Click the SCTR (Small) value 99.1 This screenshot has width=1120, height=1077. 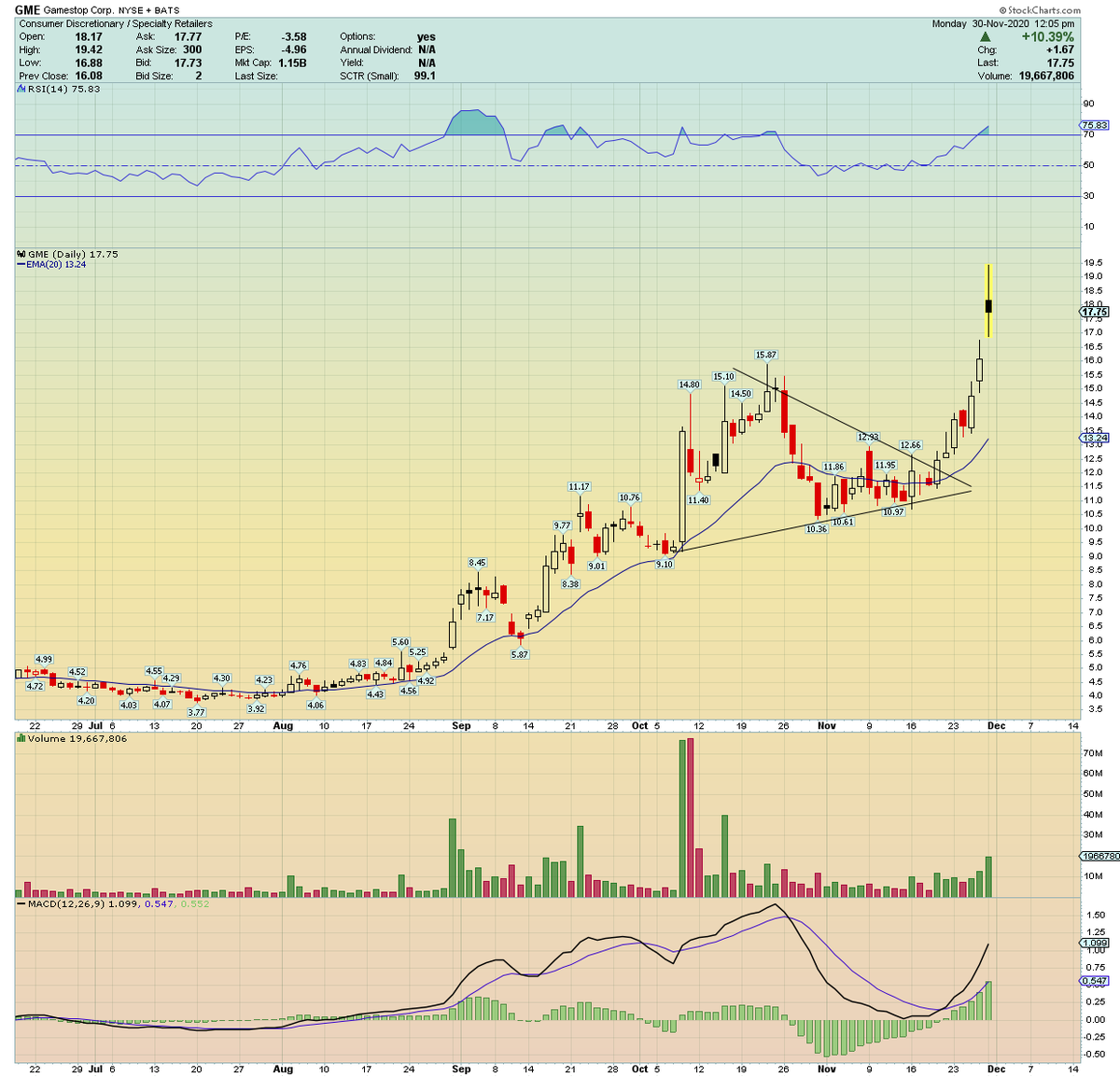(x=425, y=76)
